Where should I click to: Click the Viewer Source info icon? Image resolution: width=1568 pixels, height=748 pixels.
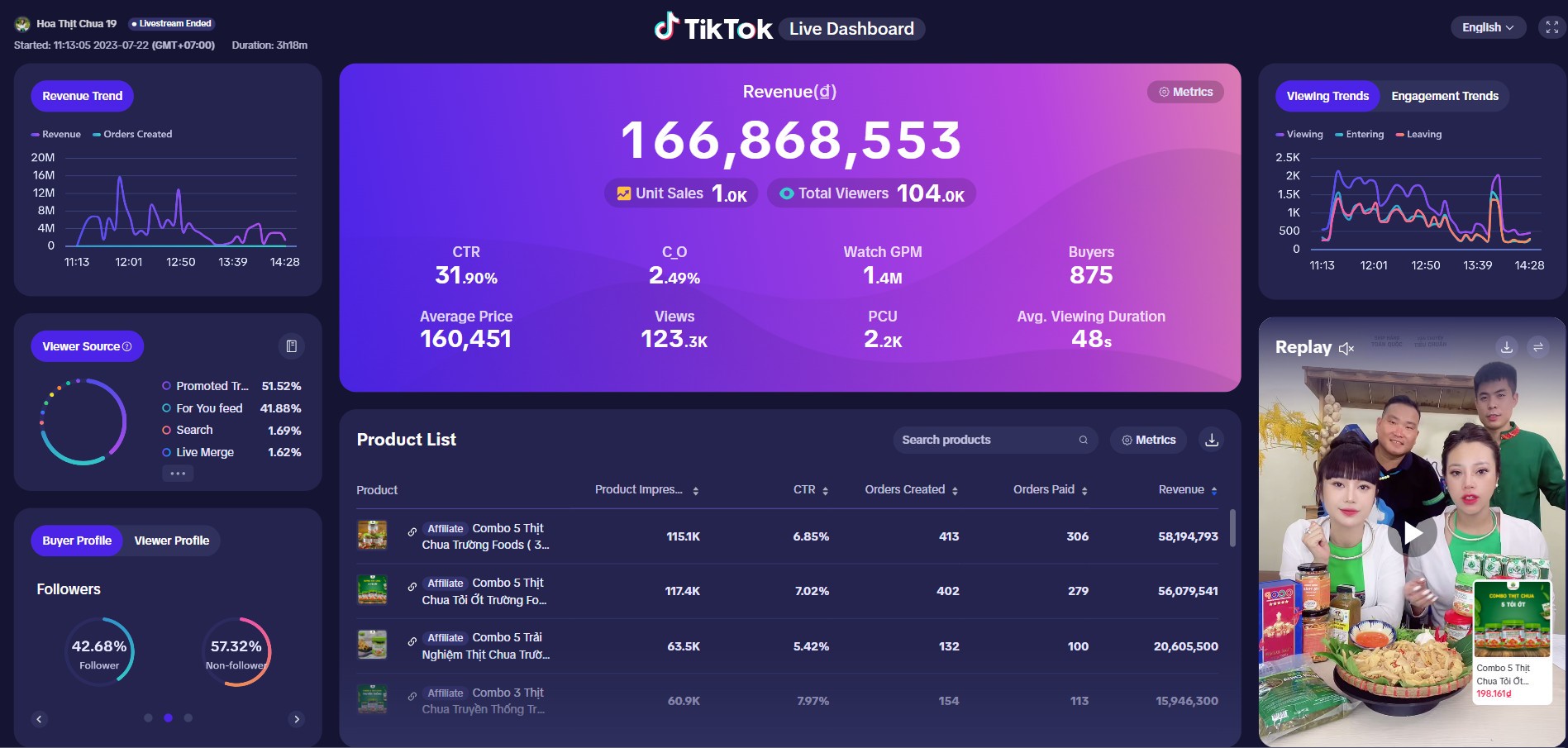(127, 347)
